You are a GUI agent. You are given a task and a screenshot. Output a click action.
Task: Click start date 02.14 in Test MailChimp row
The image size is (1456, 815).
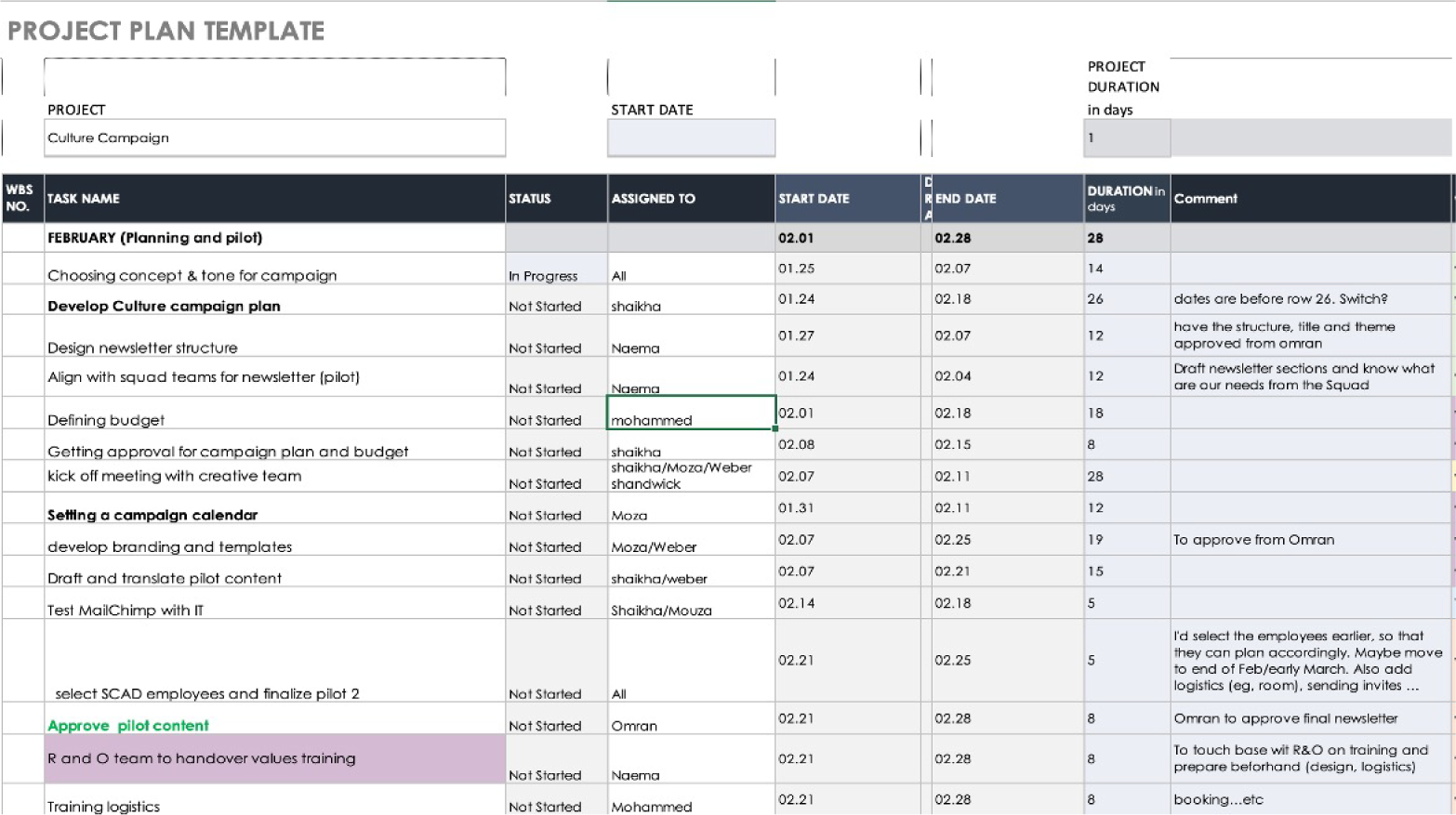[x=847, y=602]
